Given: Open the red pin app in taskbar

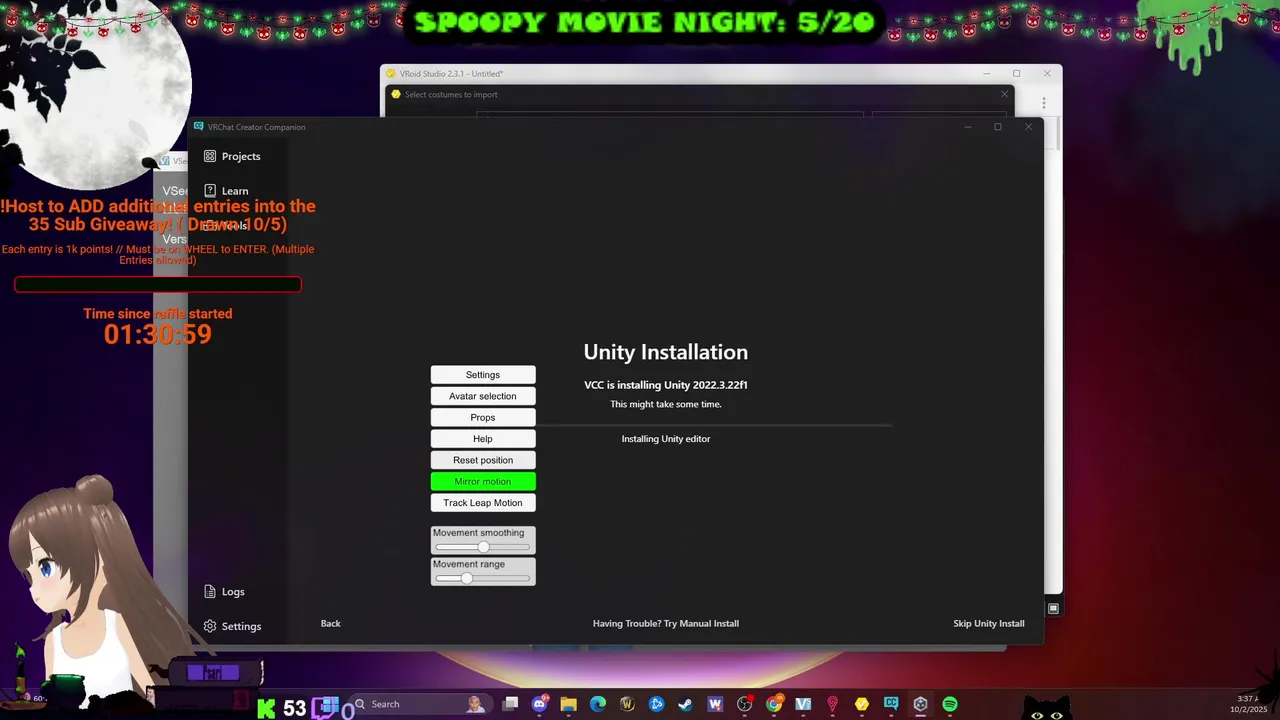Looking at the screenshot, I should [832, 704].
